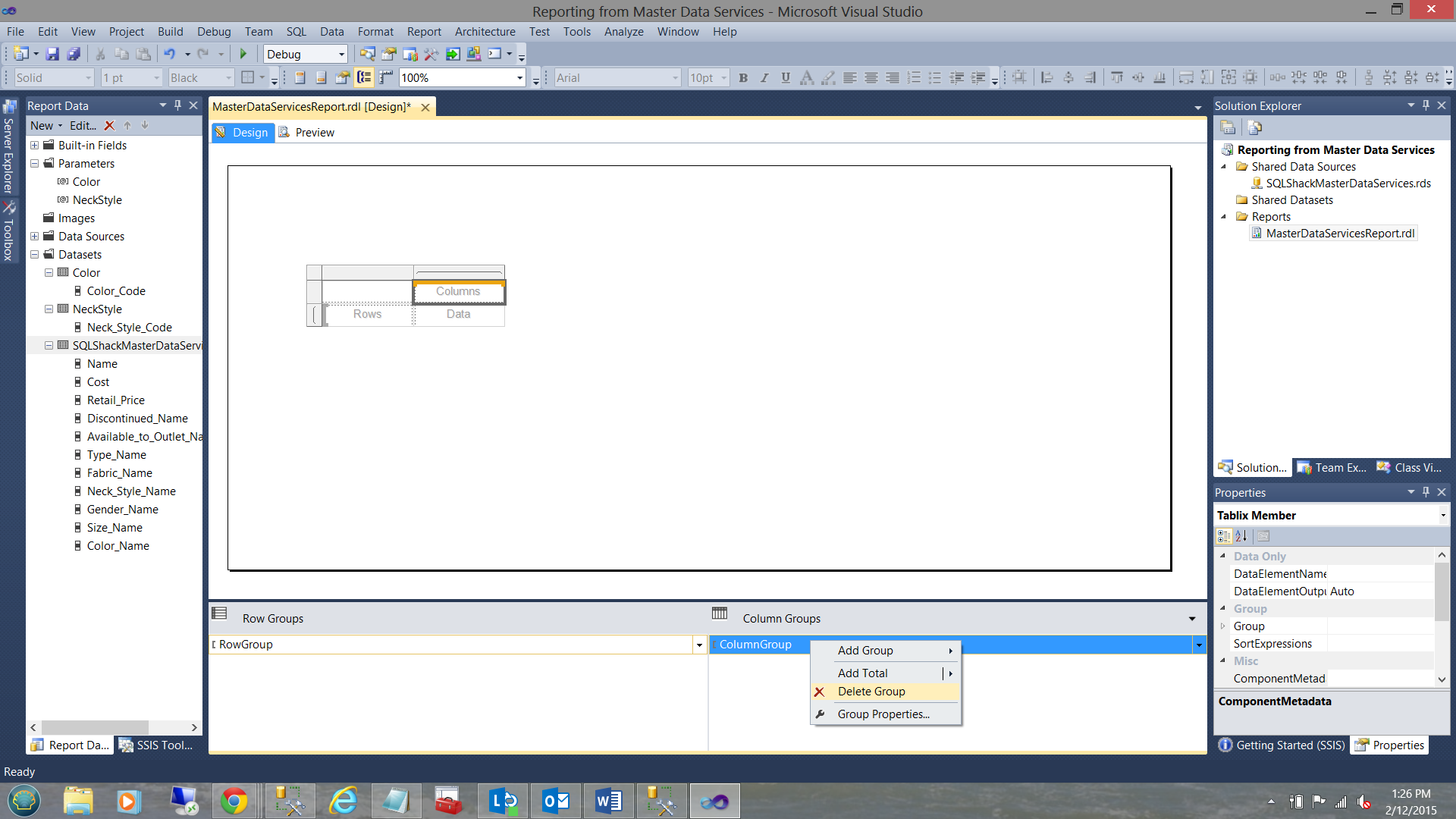Open the 100% zoom dropdown

point(519,77)
